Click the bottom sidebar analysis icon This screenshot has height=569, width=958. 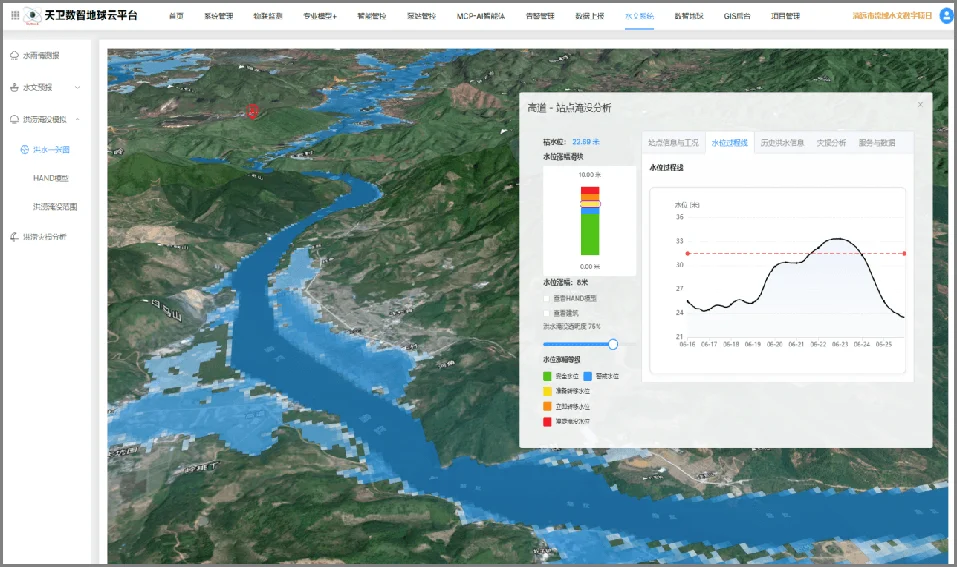[x=14, y=237]
